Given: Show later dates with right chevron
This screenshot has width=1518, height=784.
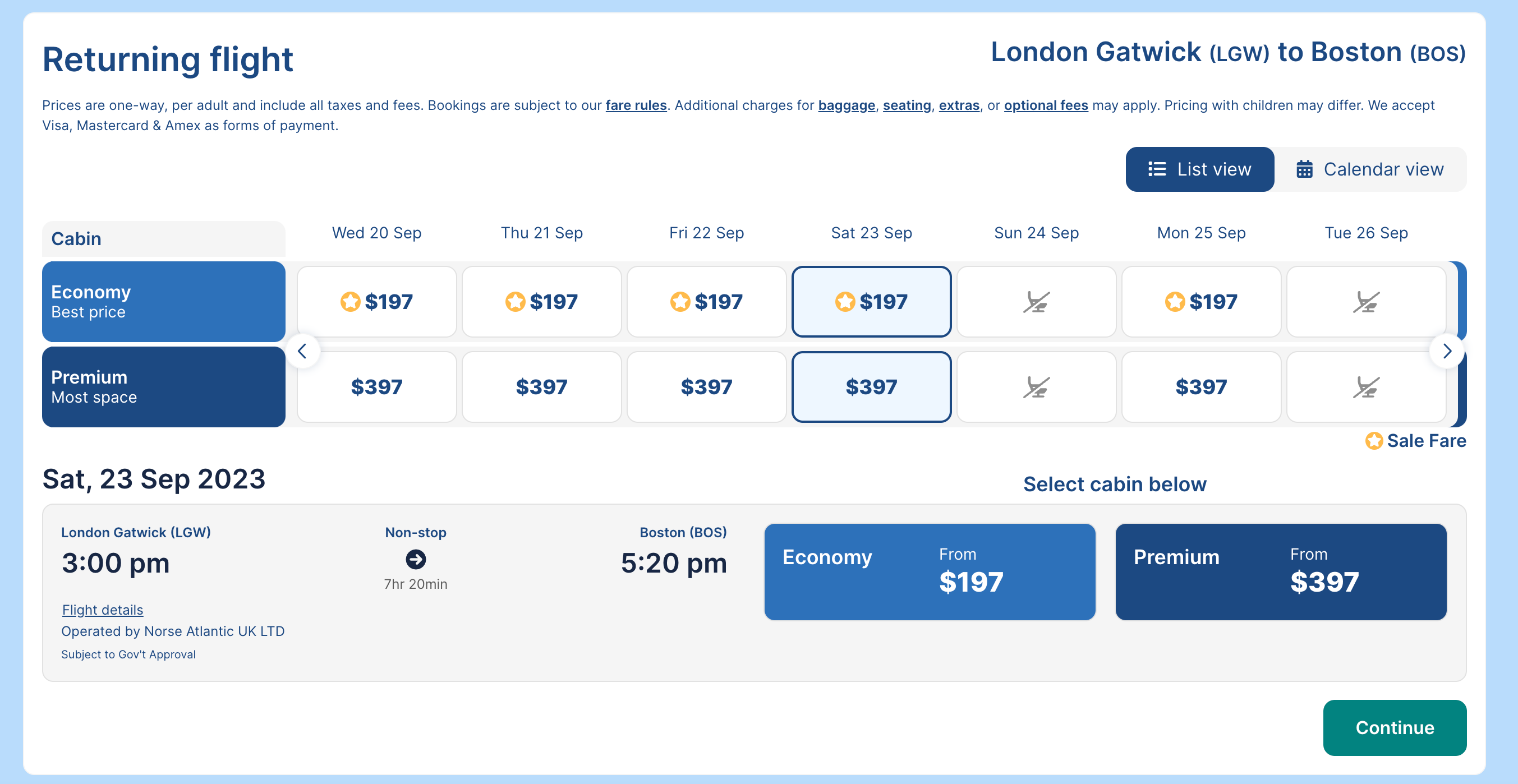Looking at the screenshot, I should click(x=1447, y=352).
